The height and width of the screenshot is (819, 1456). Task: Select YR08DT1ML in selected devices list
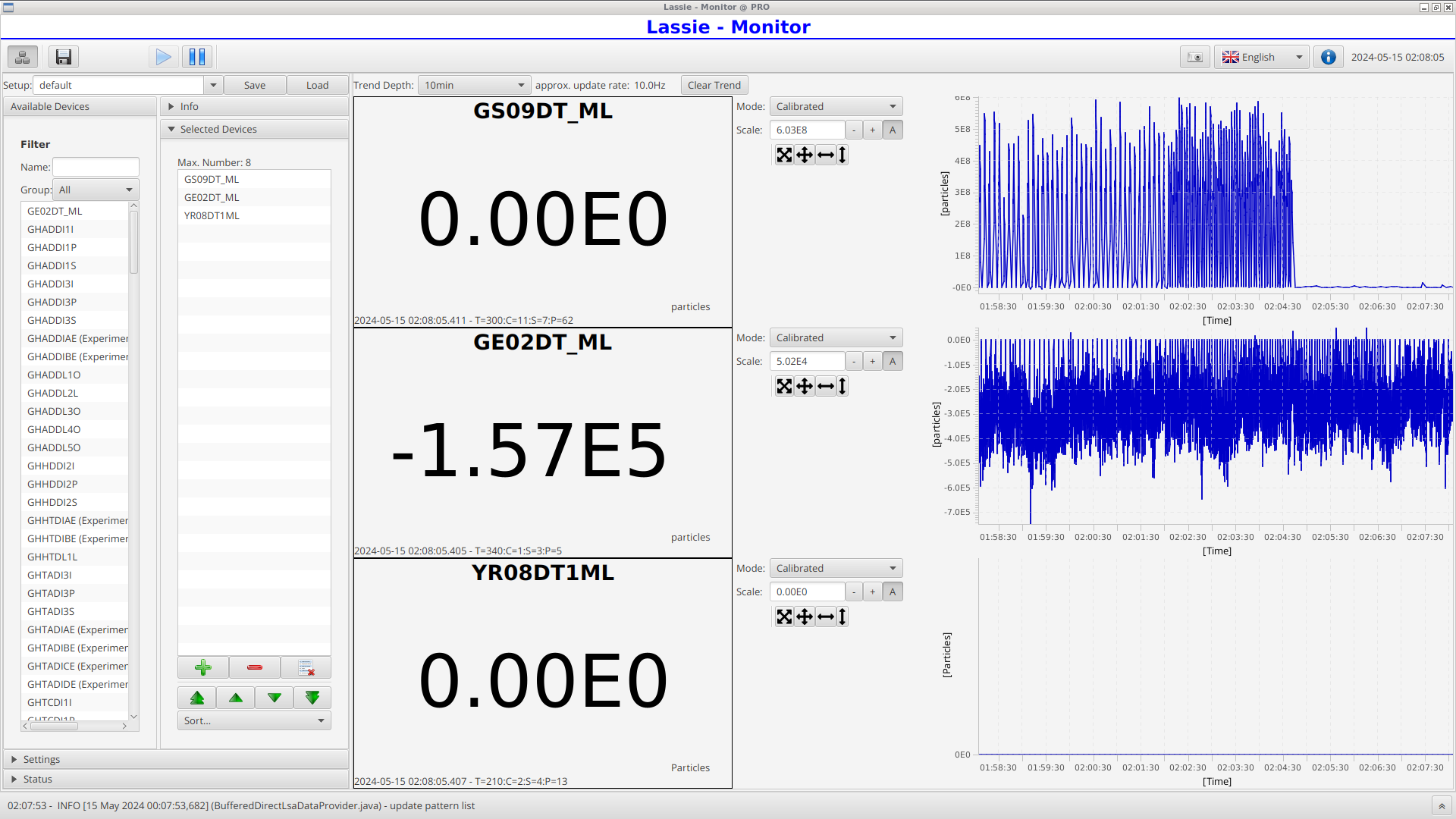coord(254,216)
